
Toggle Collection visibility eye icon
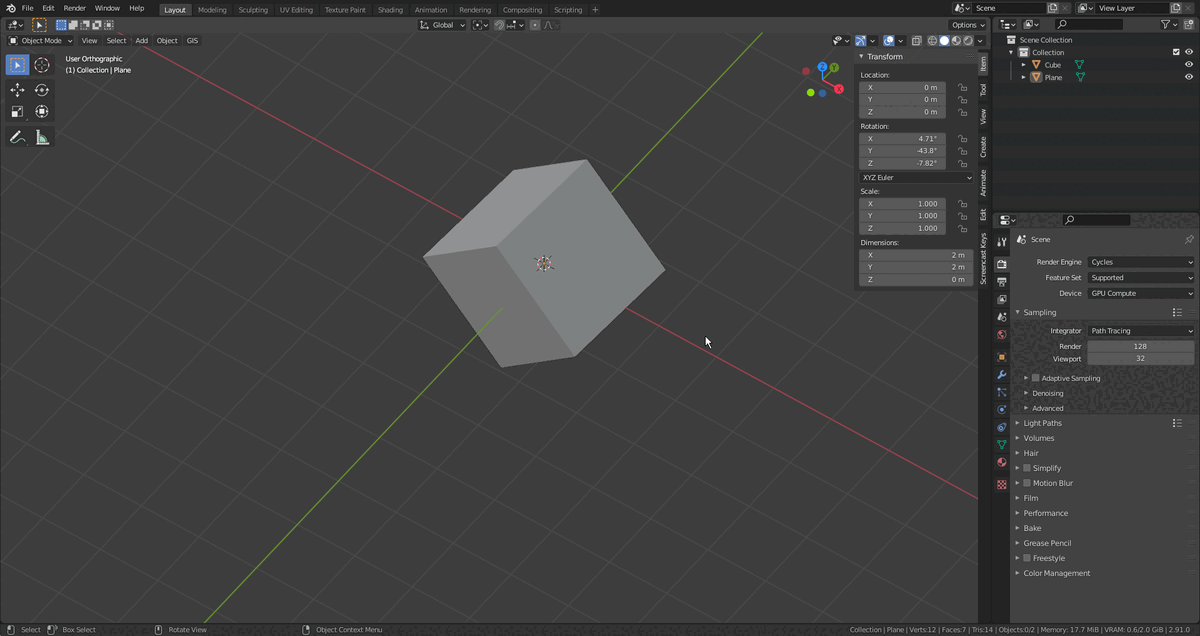[1189, 52]
